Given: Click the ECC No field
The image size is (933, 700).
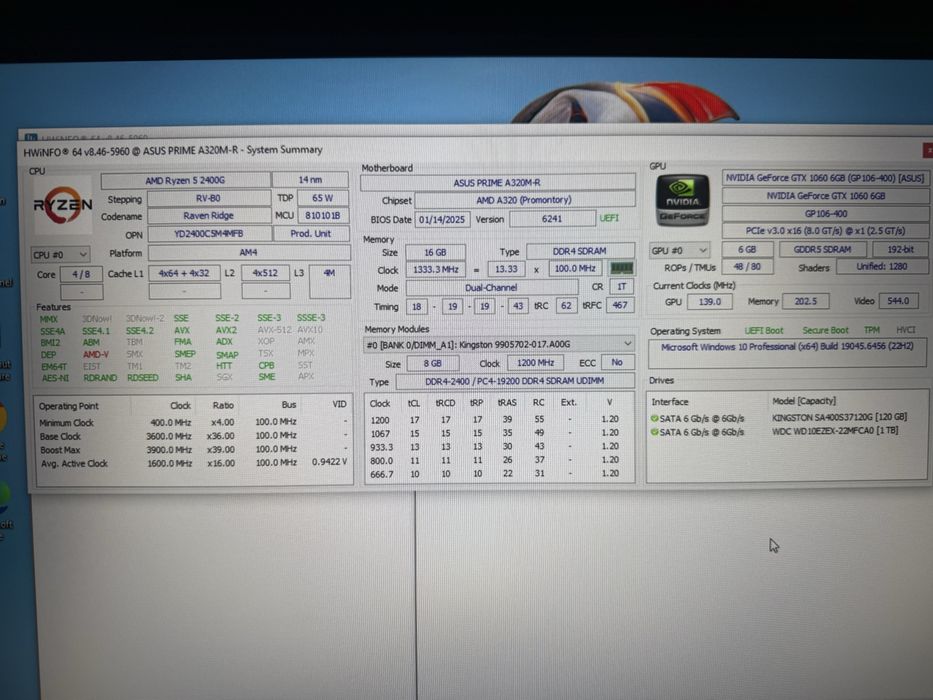Looking at the screenshot, I should click(617, 362).
